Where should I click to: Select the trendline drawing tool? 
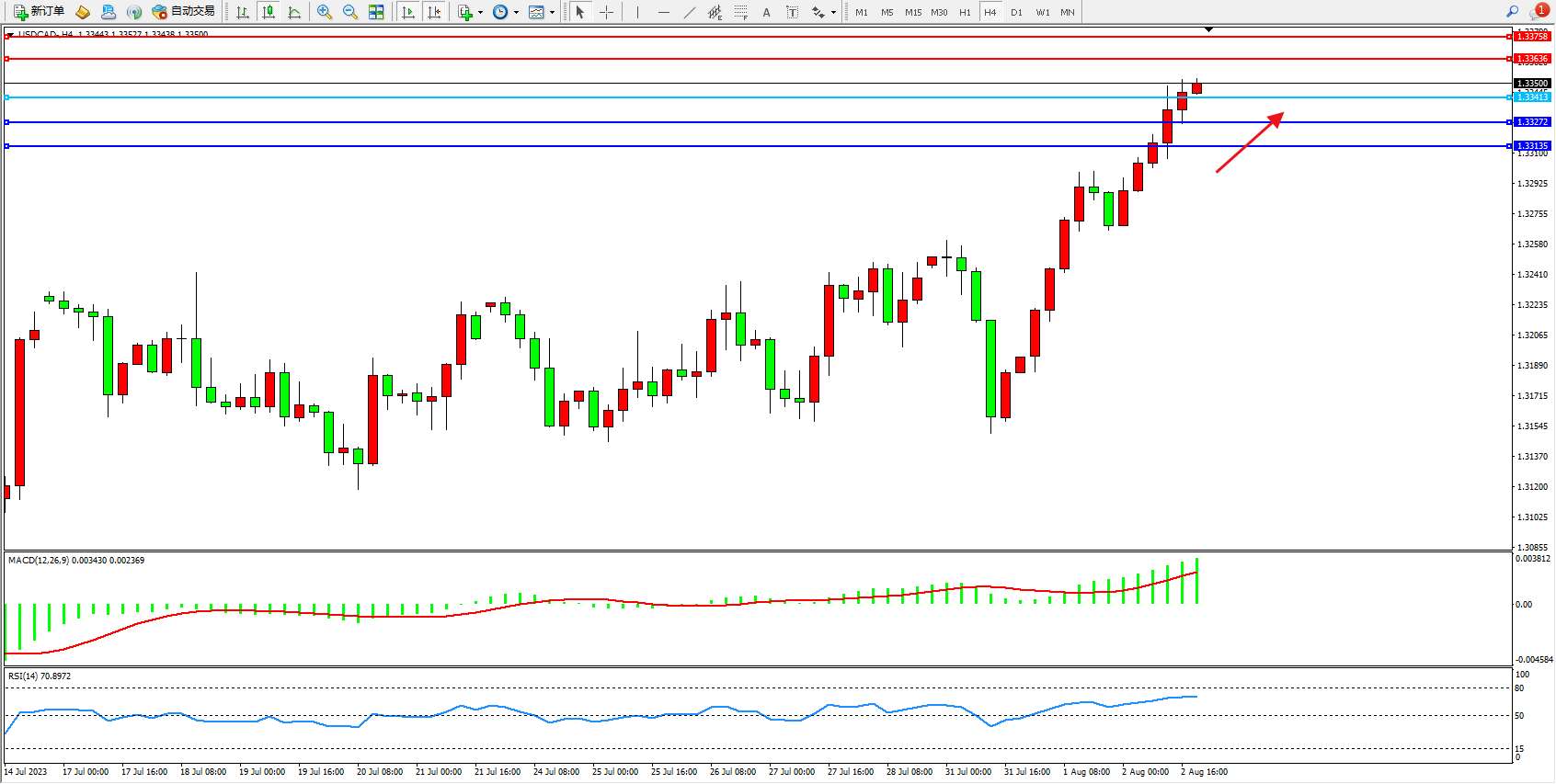click(690, 12)
